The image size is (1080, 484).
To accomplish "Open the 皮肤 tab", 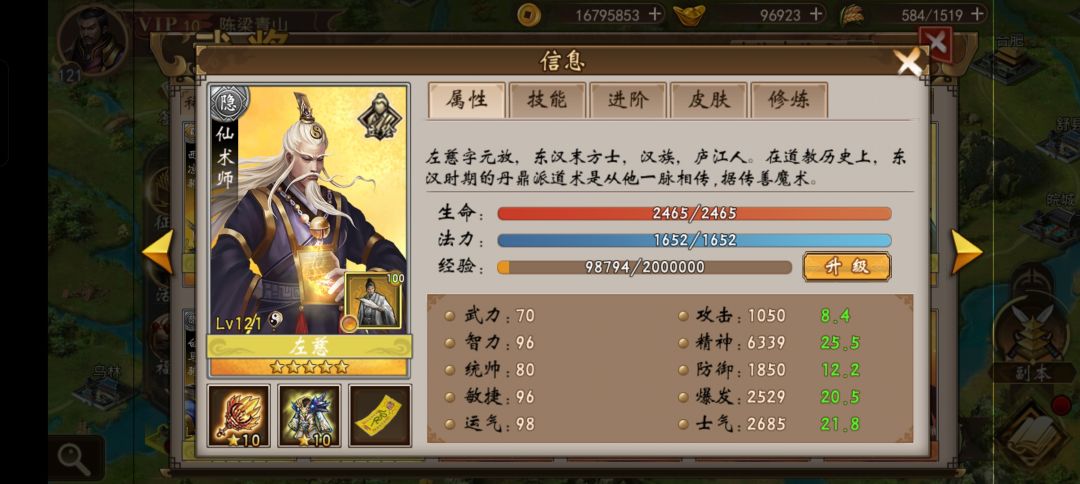I will [x=709, y=100].
